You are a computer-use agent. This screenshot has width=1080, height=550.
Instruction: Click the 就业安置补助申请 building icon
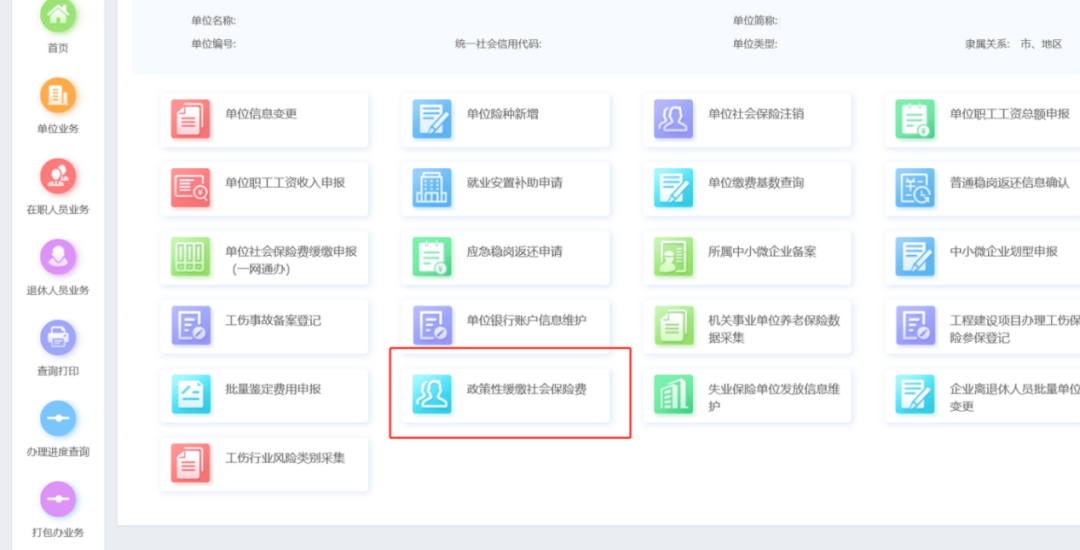click(432, 188)
